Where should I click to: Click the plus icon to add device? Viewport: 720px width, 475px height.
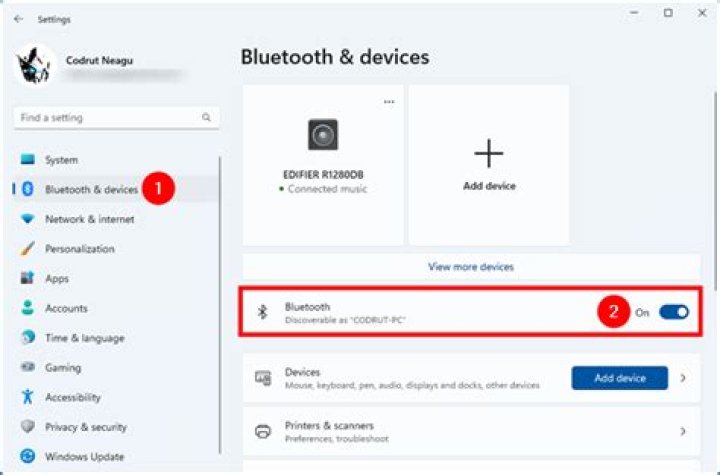[488, 153]
